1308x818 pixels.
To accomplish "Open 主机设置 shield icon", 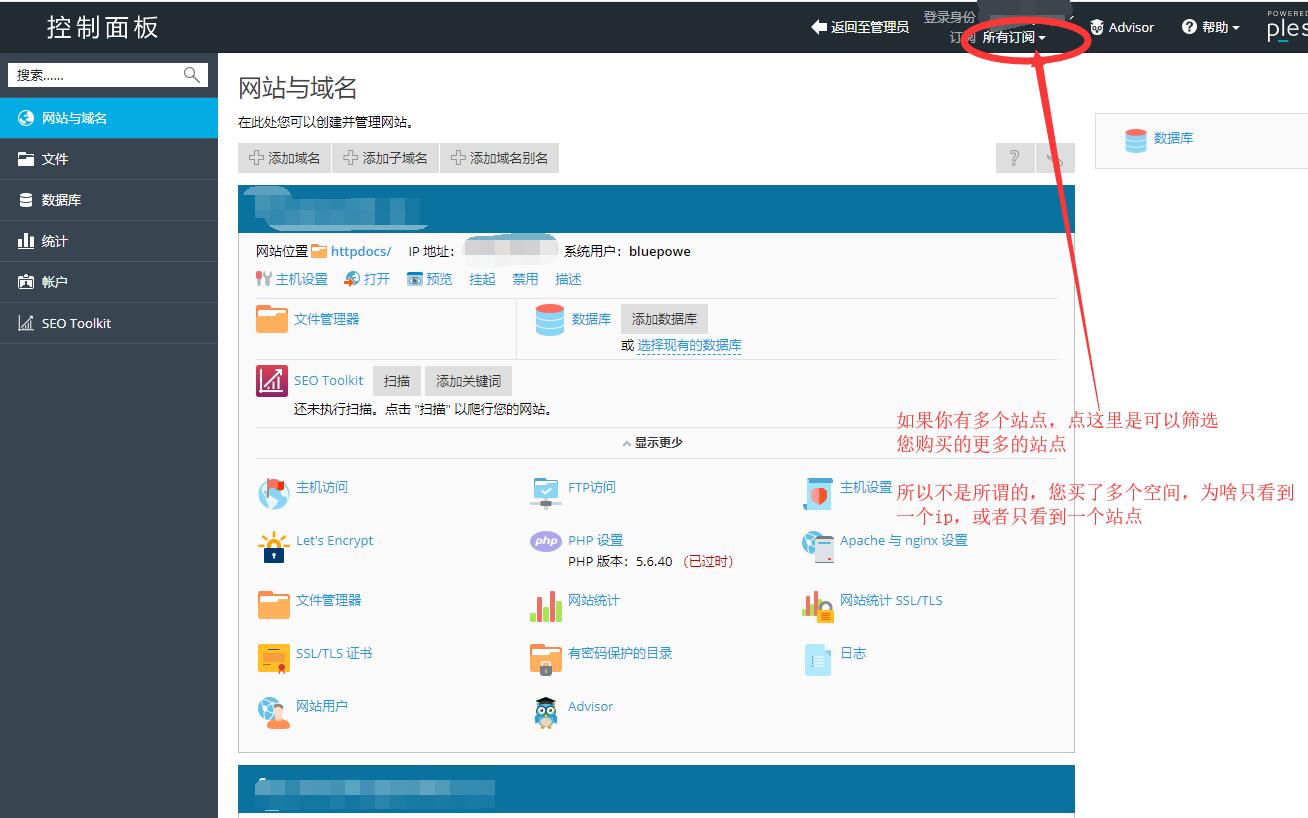I will click(818, 493).
